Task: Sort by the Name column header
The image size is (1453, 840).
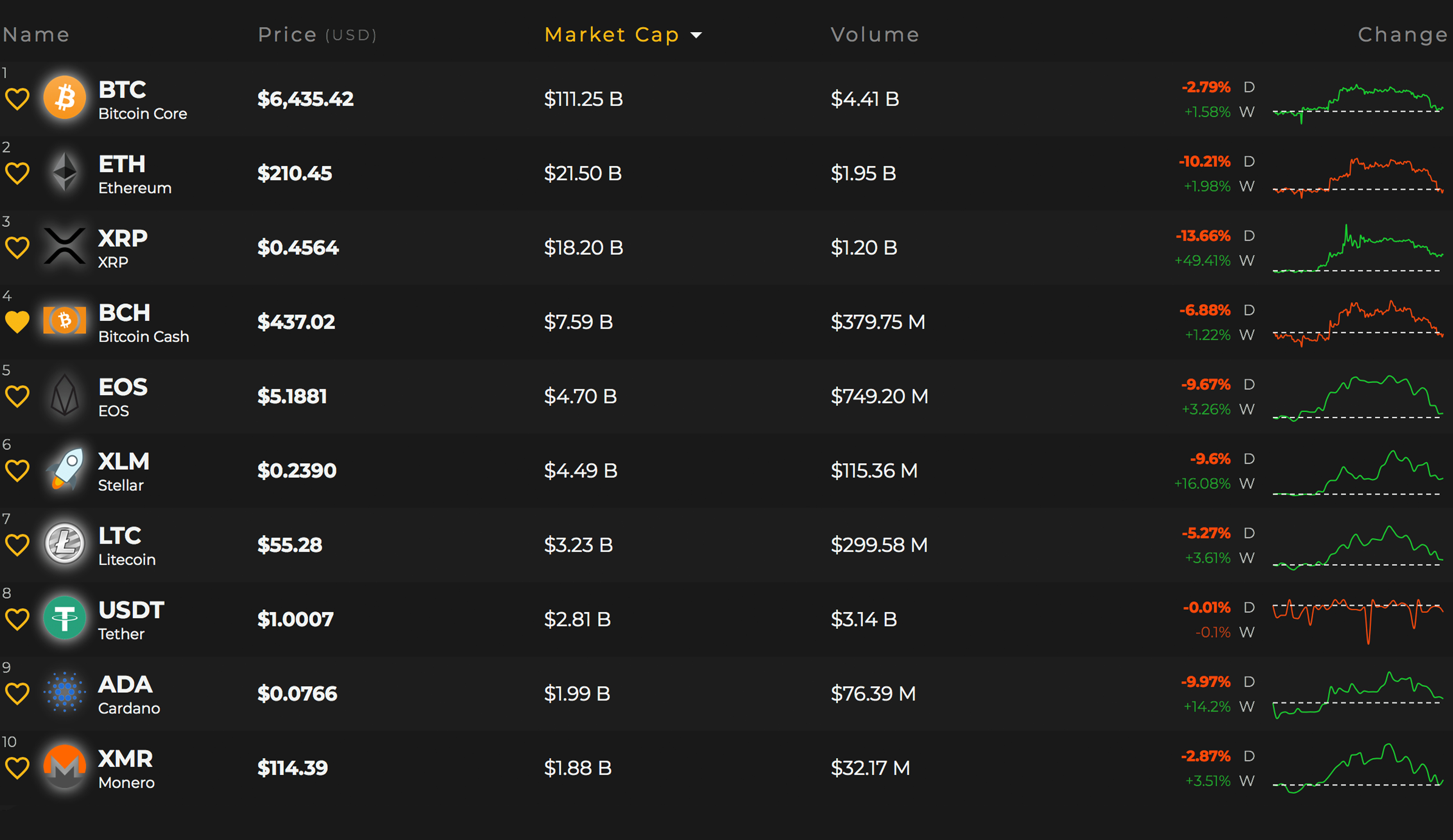Action: coord(36,35)
